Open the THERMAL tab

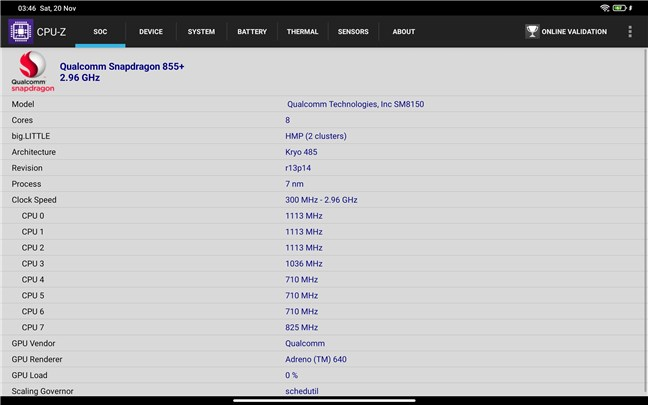(x=303, y=31)
